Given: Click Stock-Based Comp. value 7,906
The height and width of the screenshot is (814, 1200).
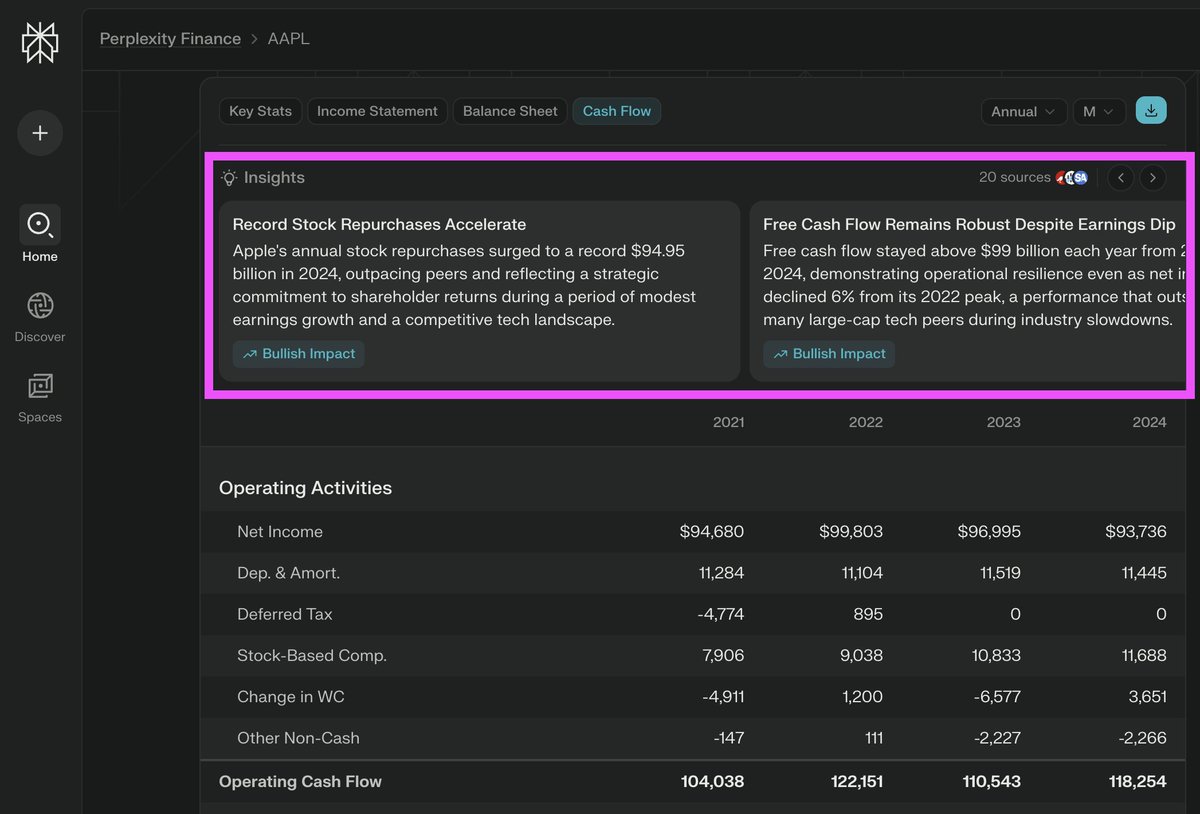Looking at the screenshot, I should click(722, 656).
